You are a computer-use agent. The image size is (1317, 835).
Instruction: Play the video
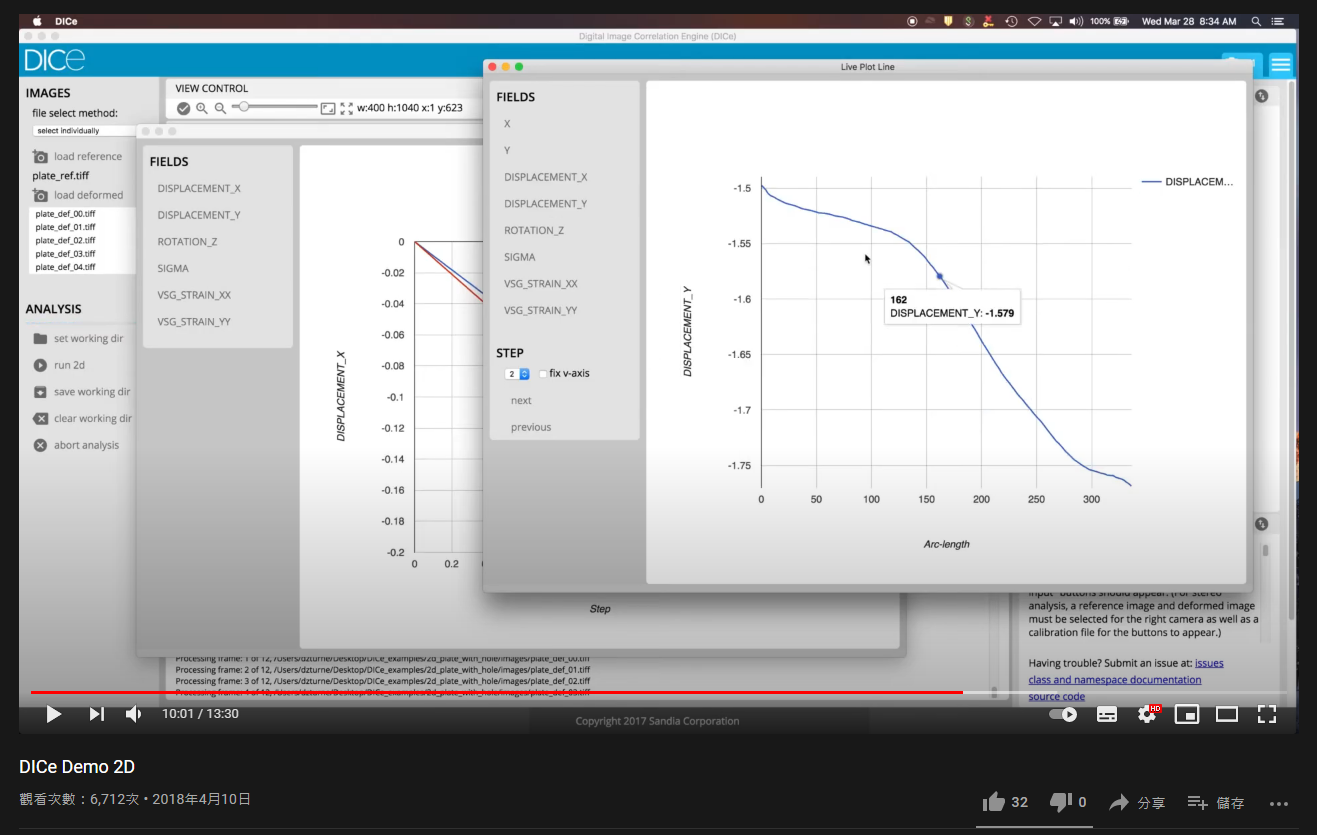[x=54, y=714]
